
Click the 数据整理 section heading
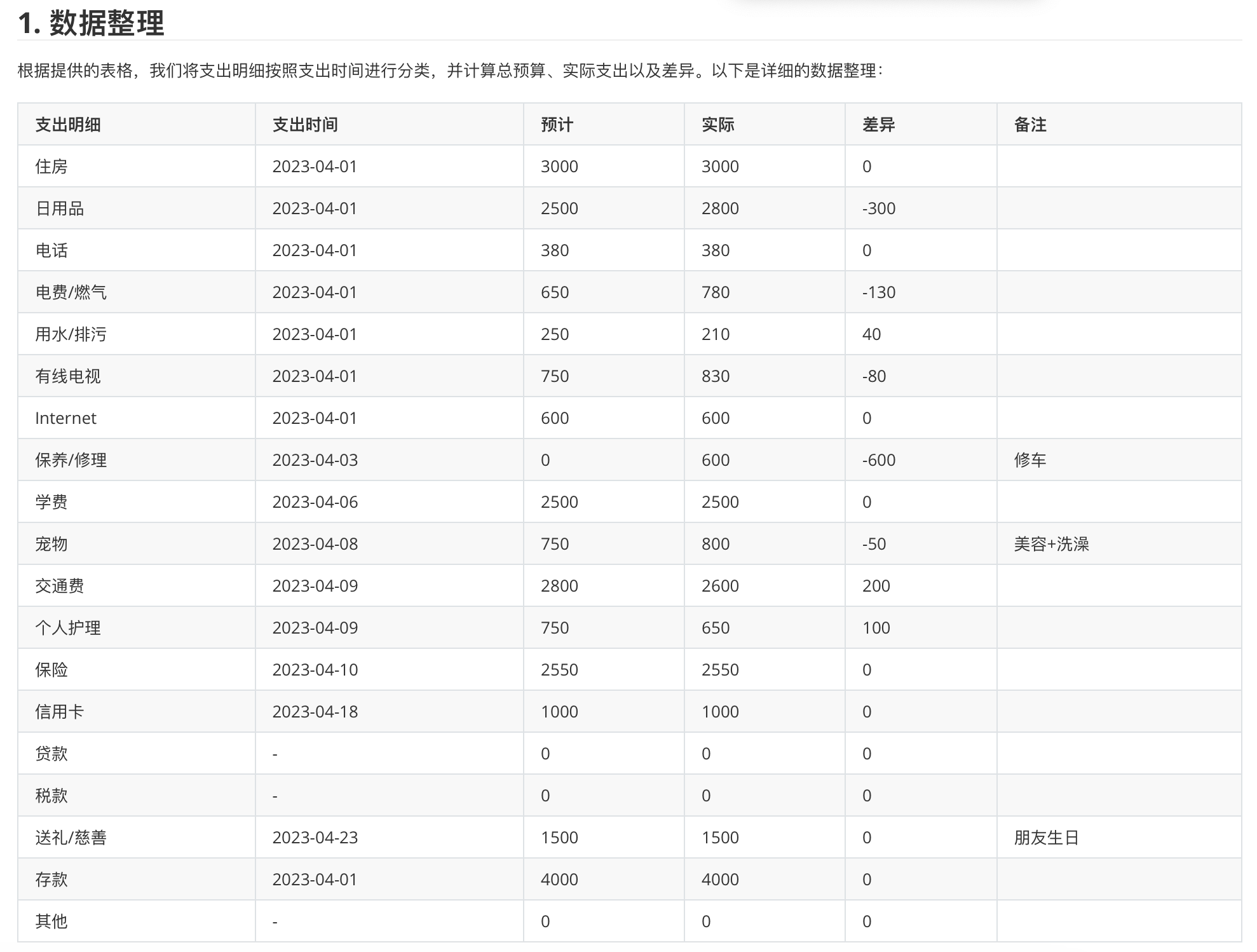pyautogui.click(x=91, y=24)
